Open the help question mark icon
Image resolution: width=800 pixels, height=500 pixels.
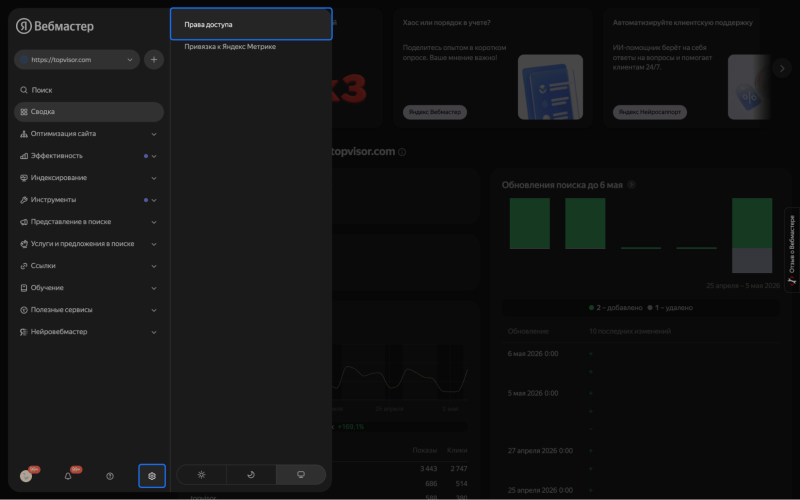coord(110,476)
